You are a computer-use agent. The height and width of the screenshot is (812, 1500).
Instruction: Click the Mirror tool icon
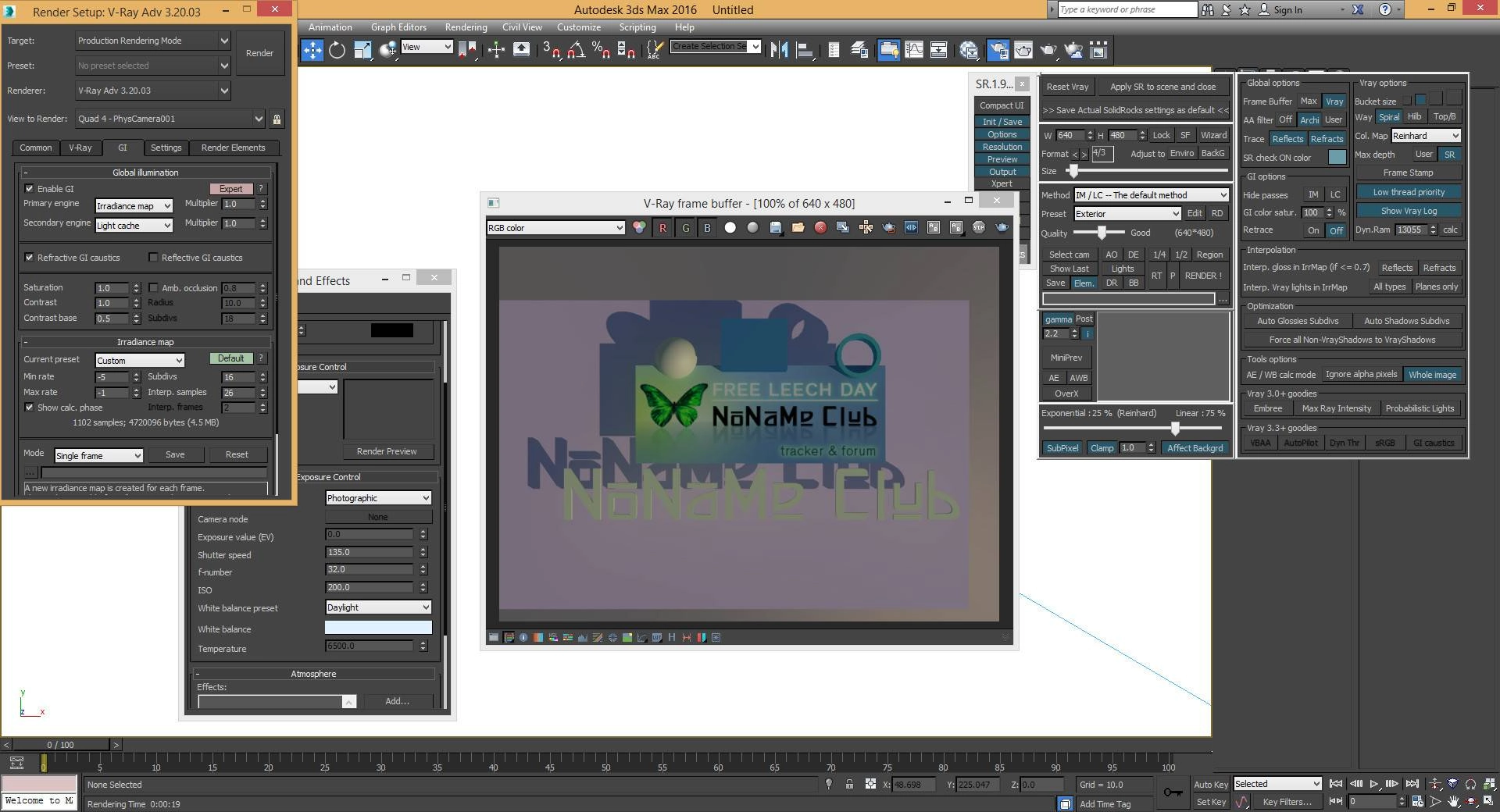[x=779, y=51]
